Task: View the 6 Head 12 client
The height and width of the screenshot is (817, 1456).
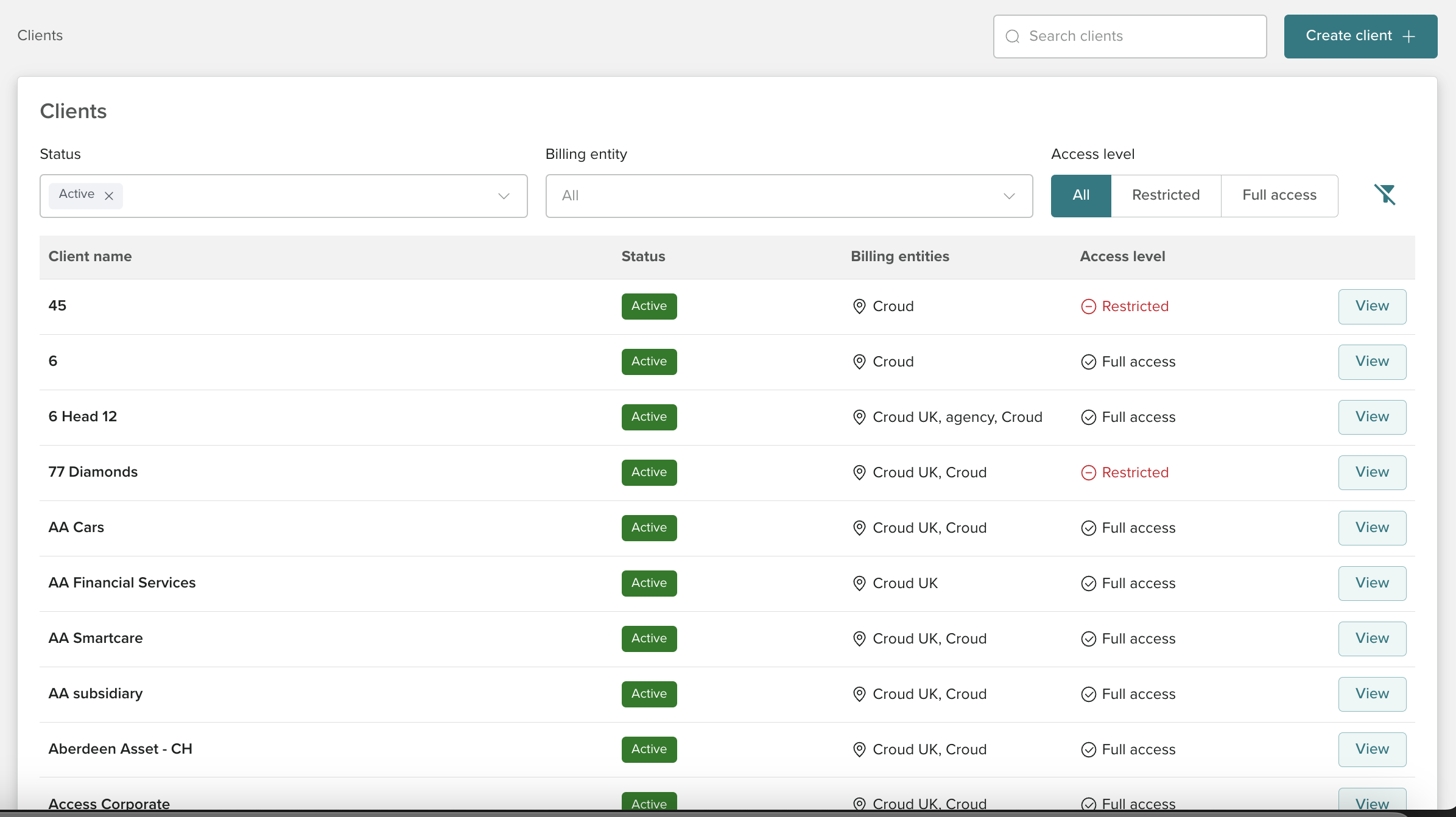Action: 1371,417
